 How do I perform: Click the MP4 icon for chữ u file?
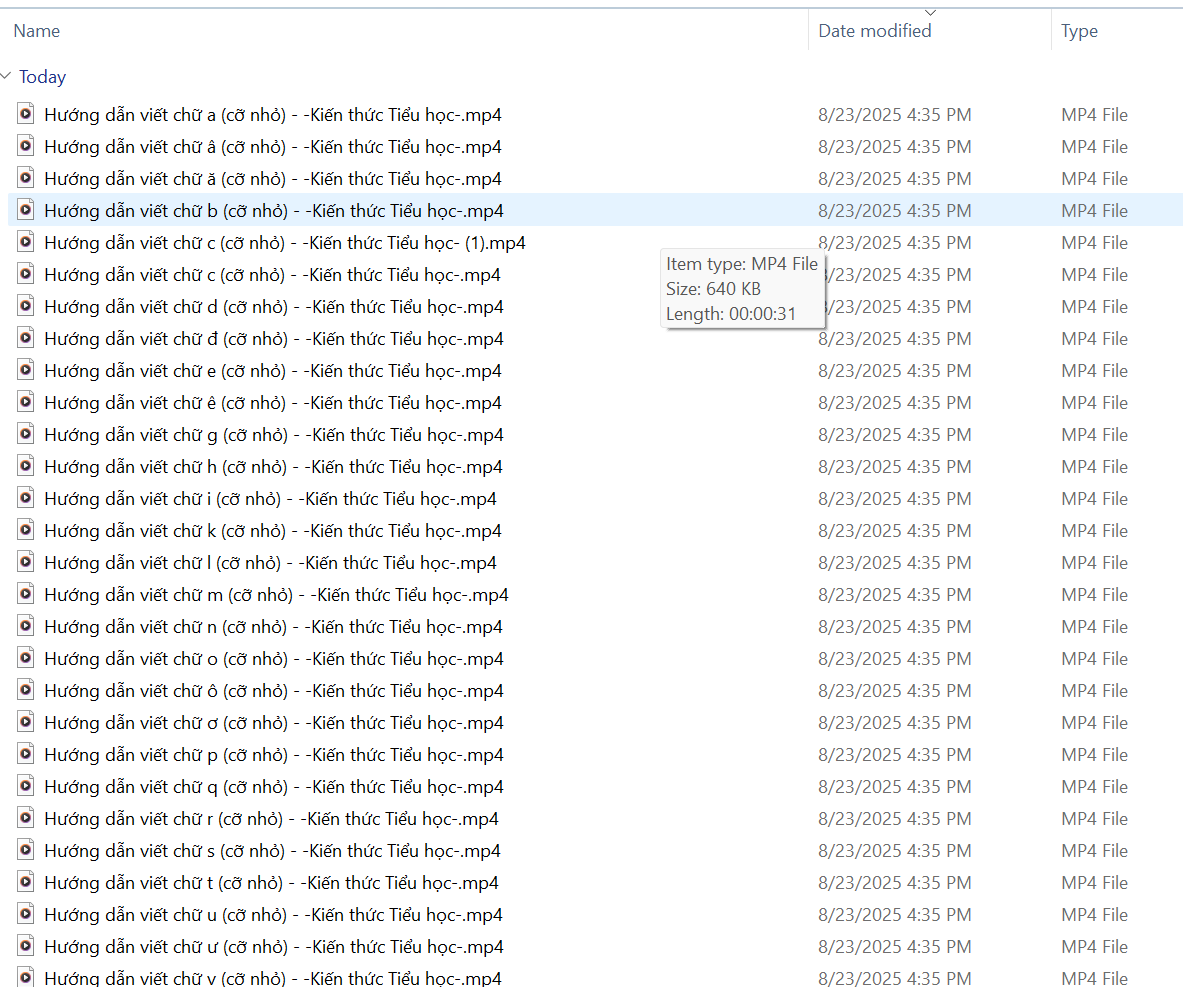click(x=26, y=914)
